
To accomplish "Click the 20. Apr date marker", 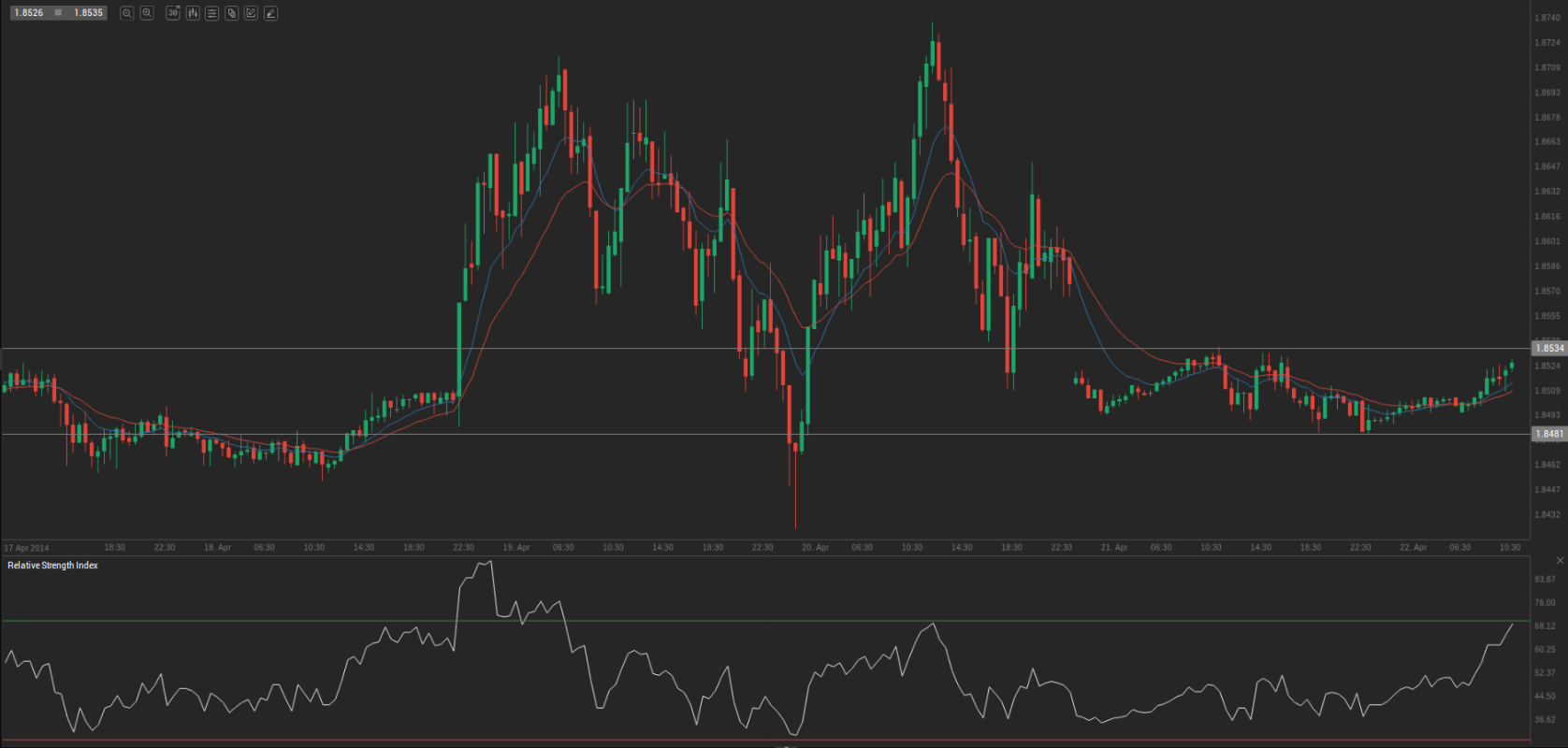I will [x=815, y=548].
